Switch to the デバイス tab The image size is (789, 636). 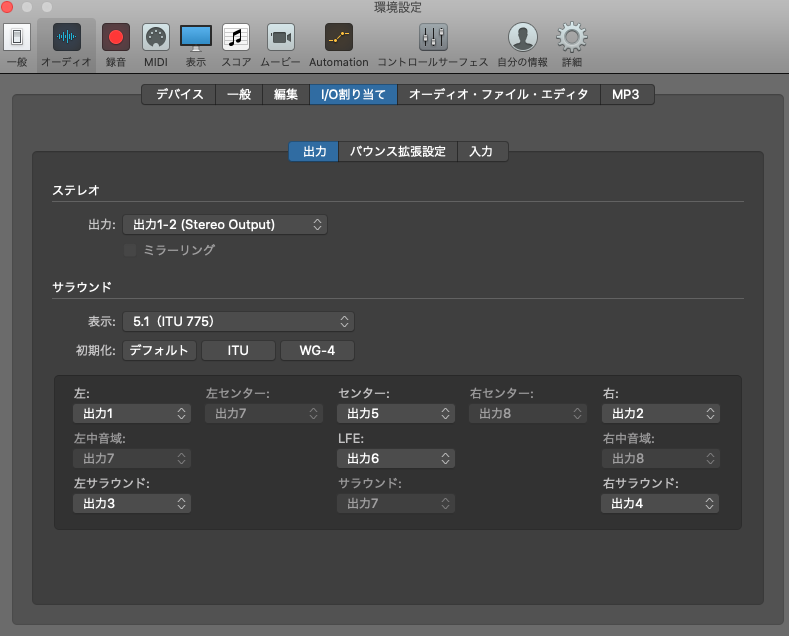pos(179,95)
